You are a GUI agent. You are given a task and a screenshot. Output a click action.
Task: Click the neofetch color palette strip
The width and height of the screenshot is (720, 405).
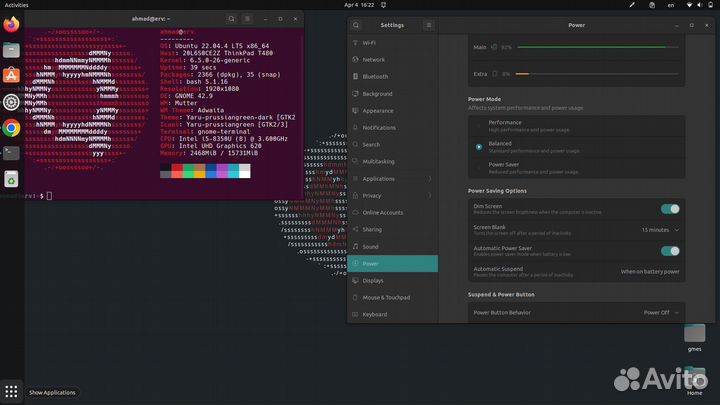[x=205, y=171]
